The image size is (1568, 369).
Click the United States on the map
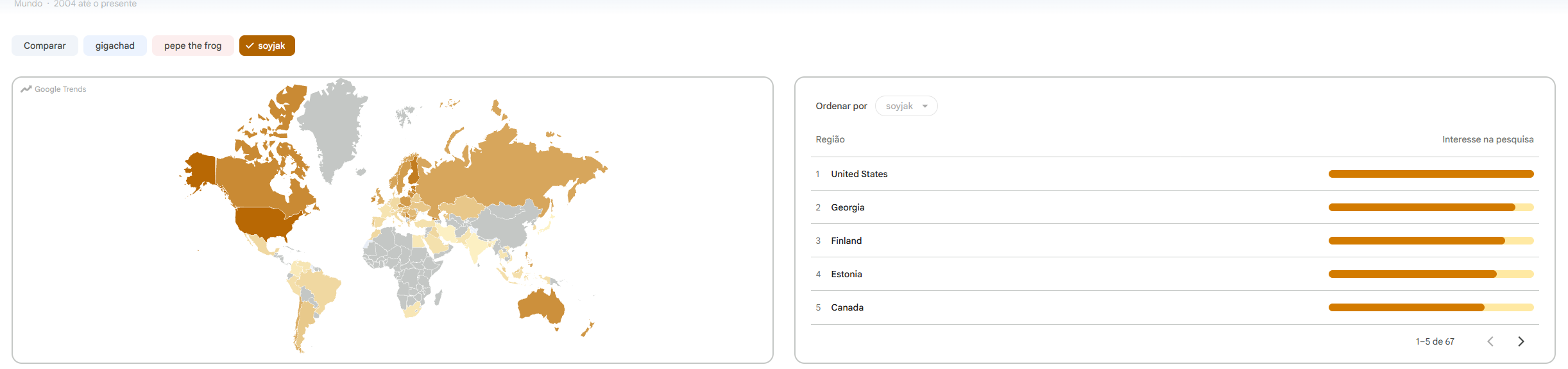[x=263, y=223]
